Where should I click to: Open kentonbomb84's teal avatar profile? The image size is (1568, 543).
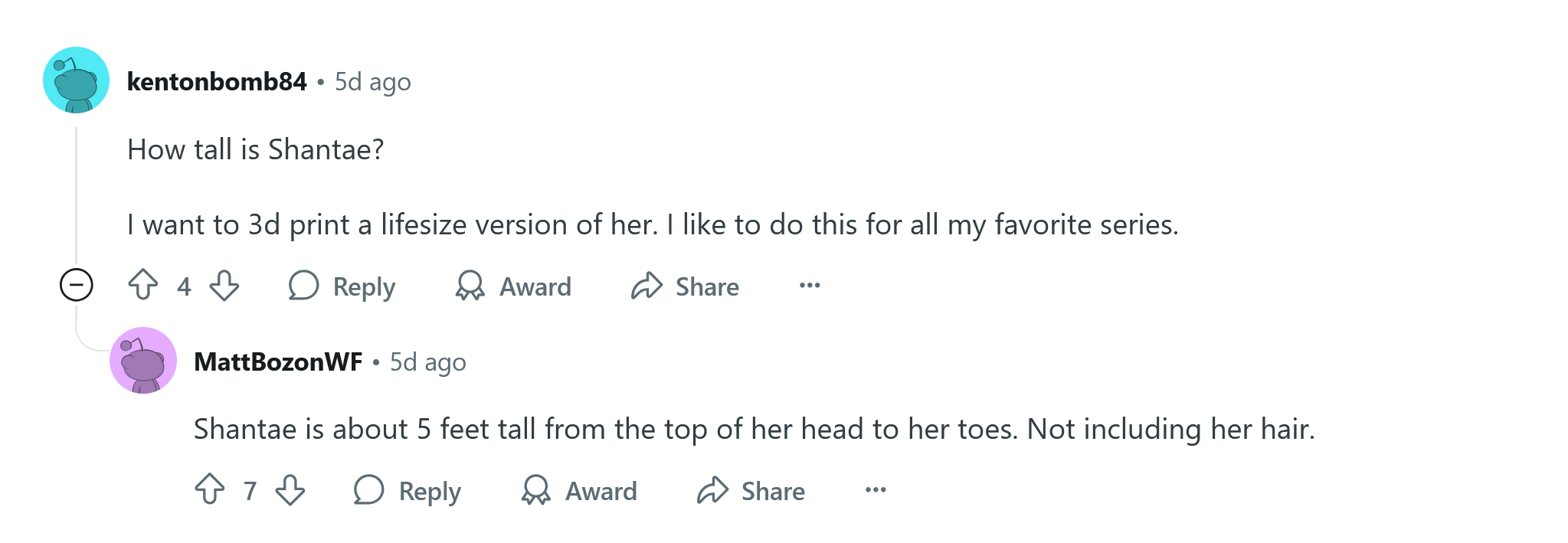click(76, 80)
